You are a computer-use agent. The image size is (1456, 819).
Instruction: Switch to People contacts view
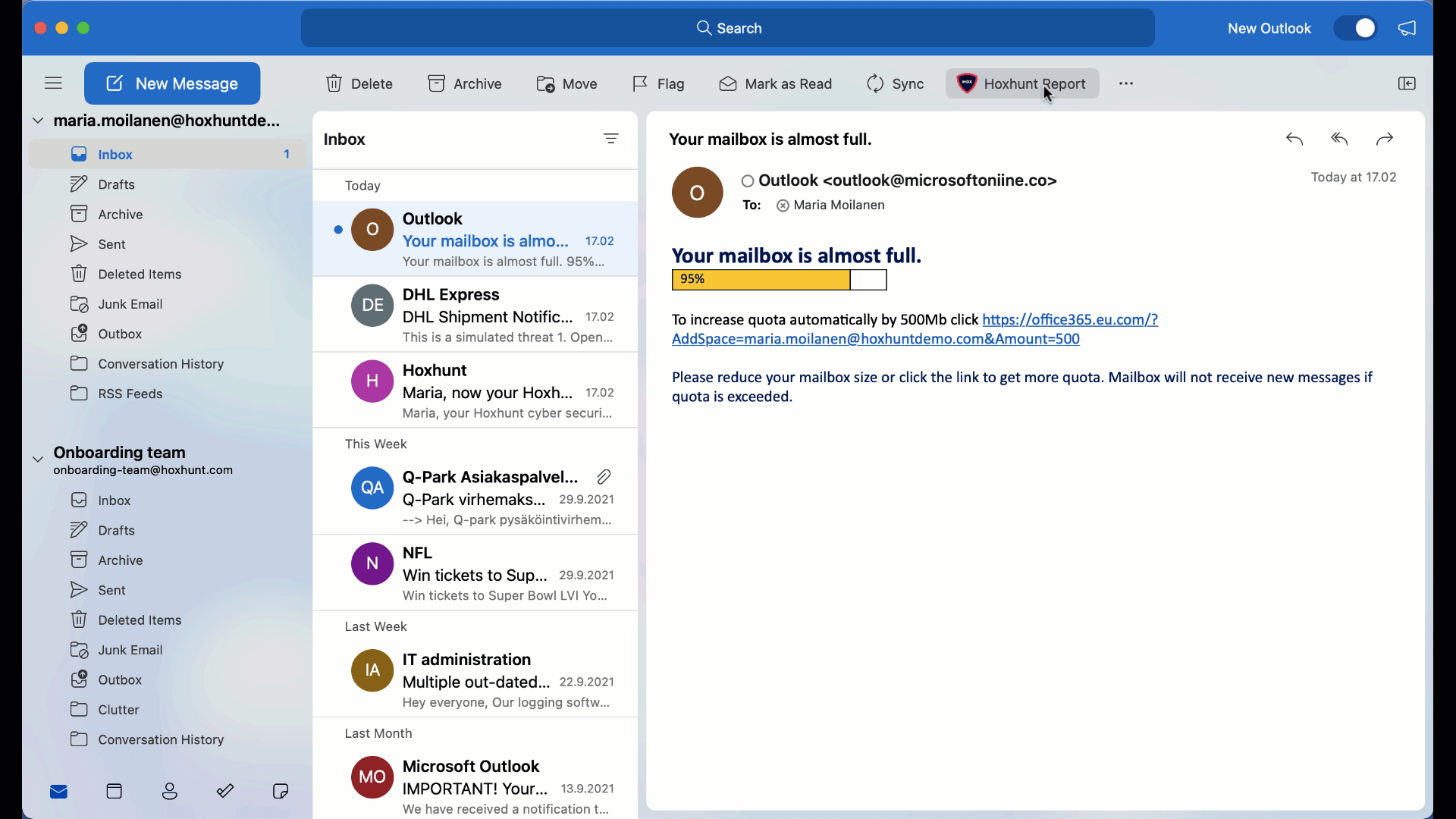[x=170, y=792]
